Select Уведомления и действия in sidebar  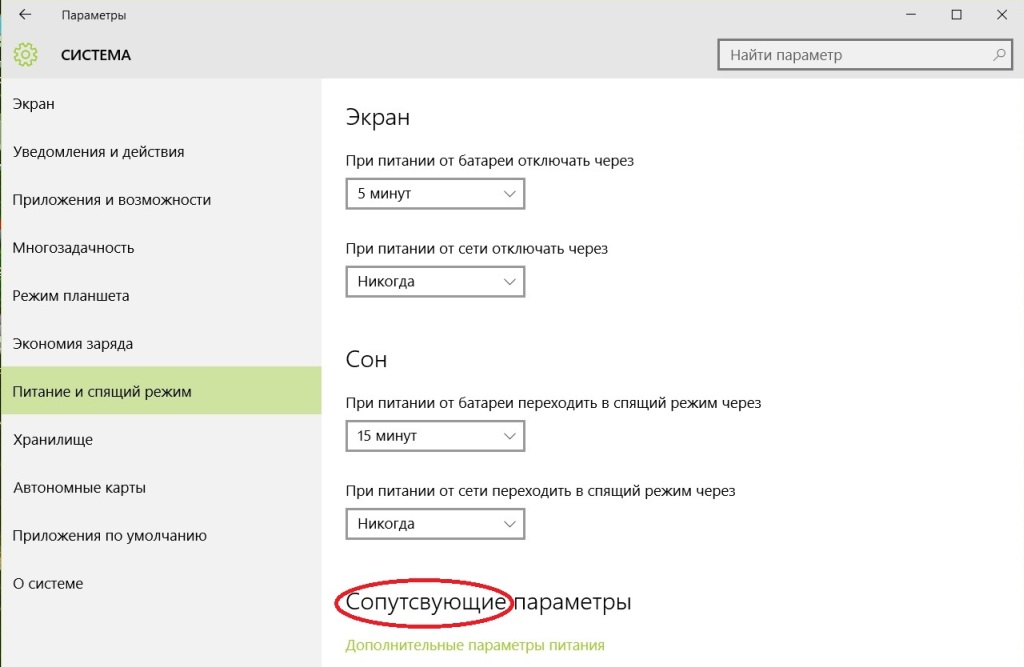point(98,152)
